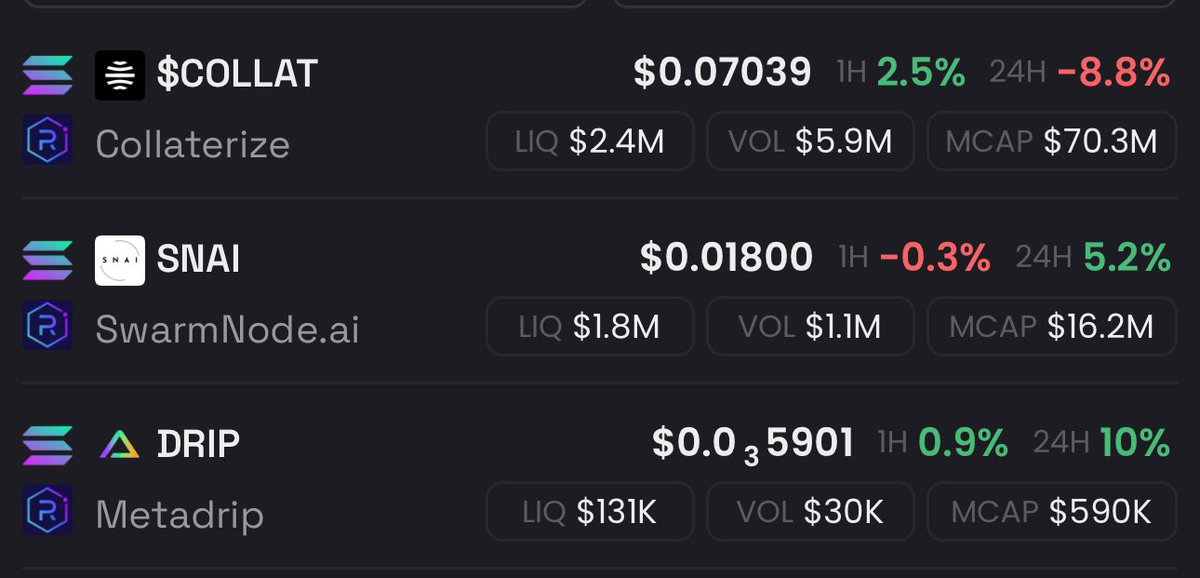Image resolution: width=1200 pixels, height=578 pixels.
Task: Select the LIQ $1.8M badge
Action: [590, 326]
